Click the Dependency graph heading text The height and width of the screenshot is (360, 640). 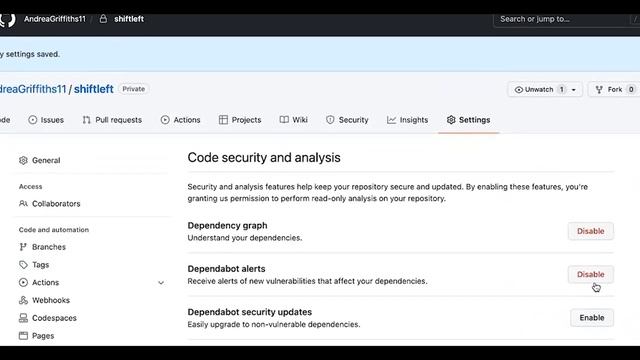click(x=227, y=226)
